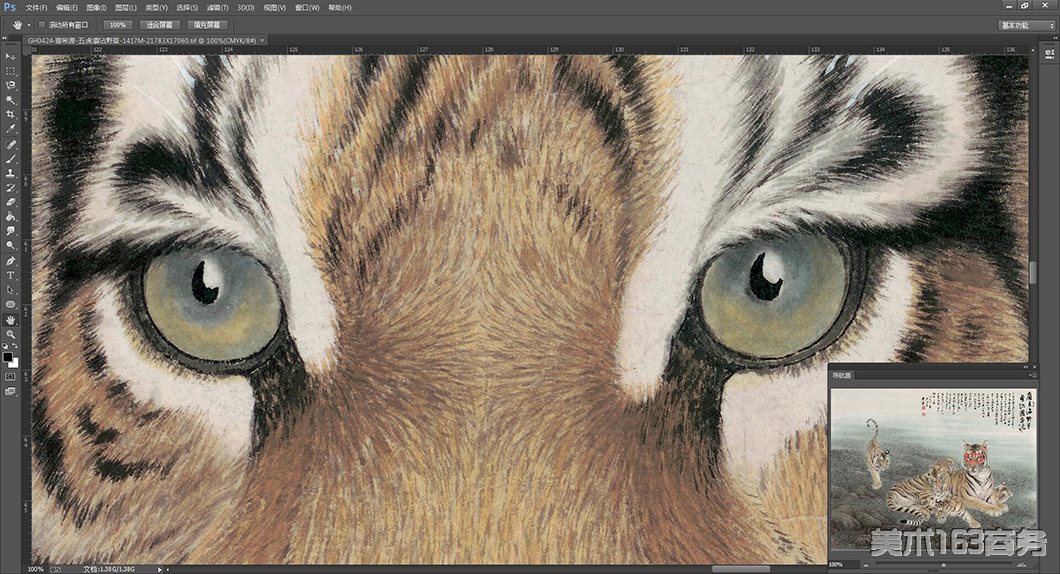1060x574 pixels.
Task: Change the screen mode
Action: pyautogui.click(x=10, y=391)
